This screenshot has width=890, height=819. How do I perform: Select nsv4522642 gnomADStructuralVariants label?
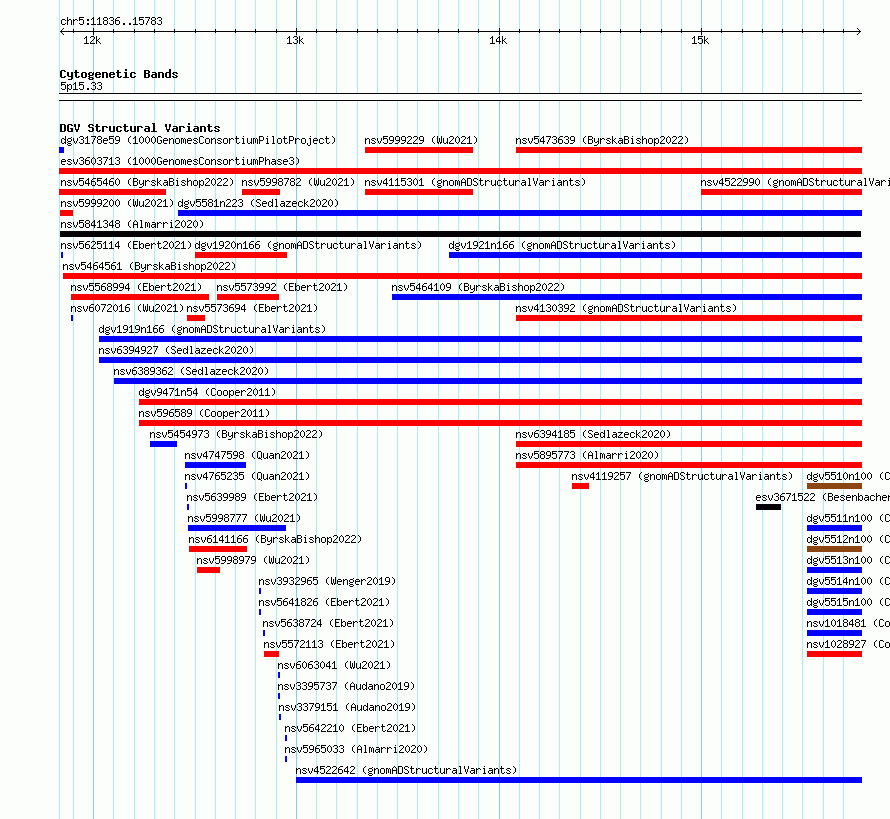coord(406,770)
